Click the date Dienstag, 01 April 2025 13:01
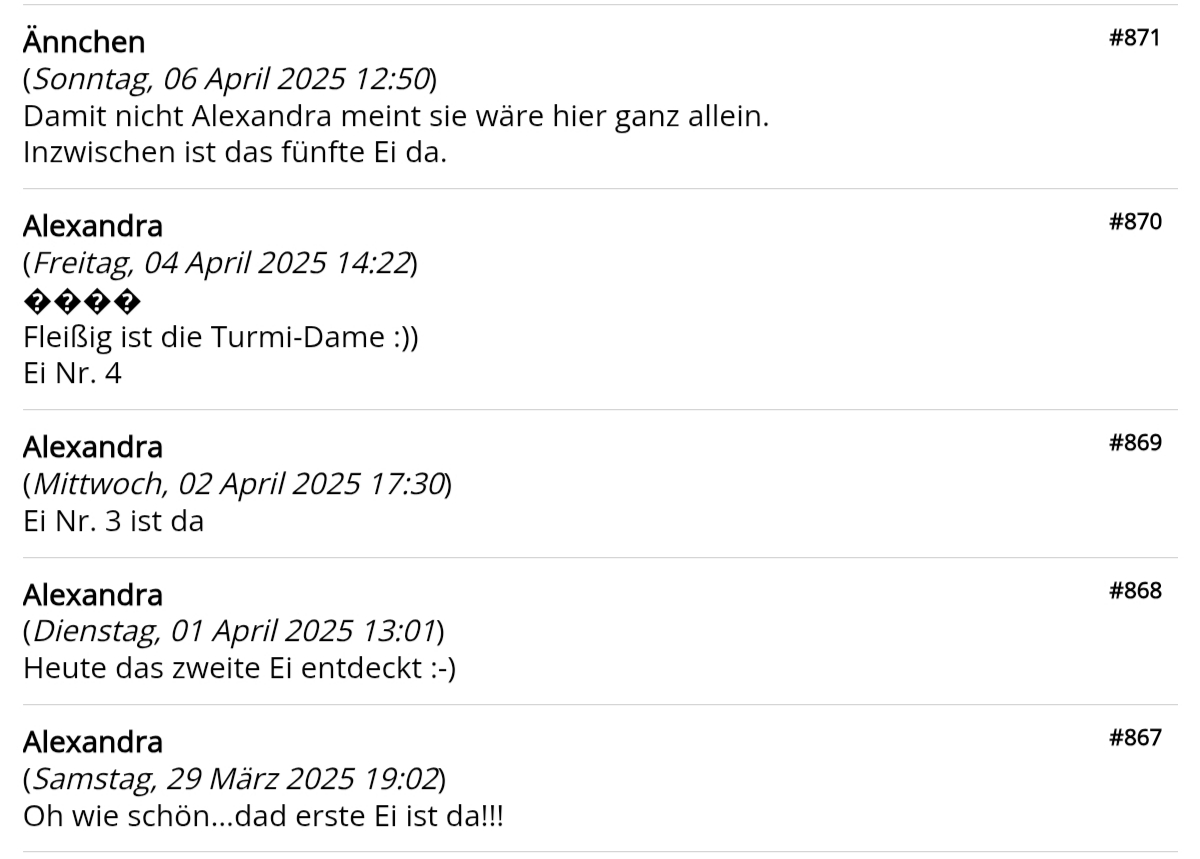 point(235,632)
